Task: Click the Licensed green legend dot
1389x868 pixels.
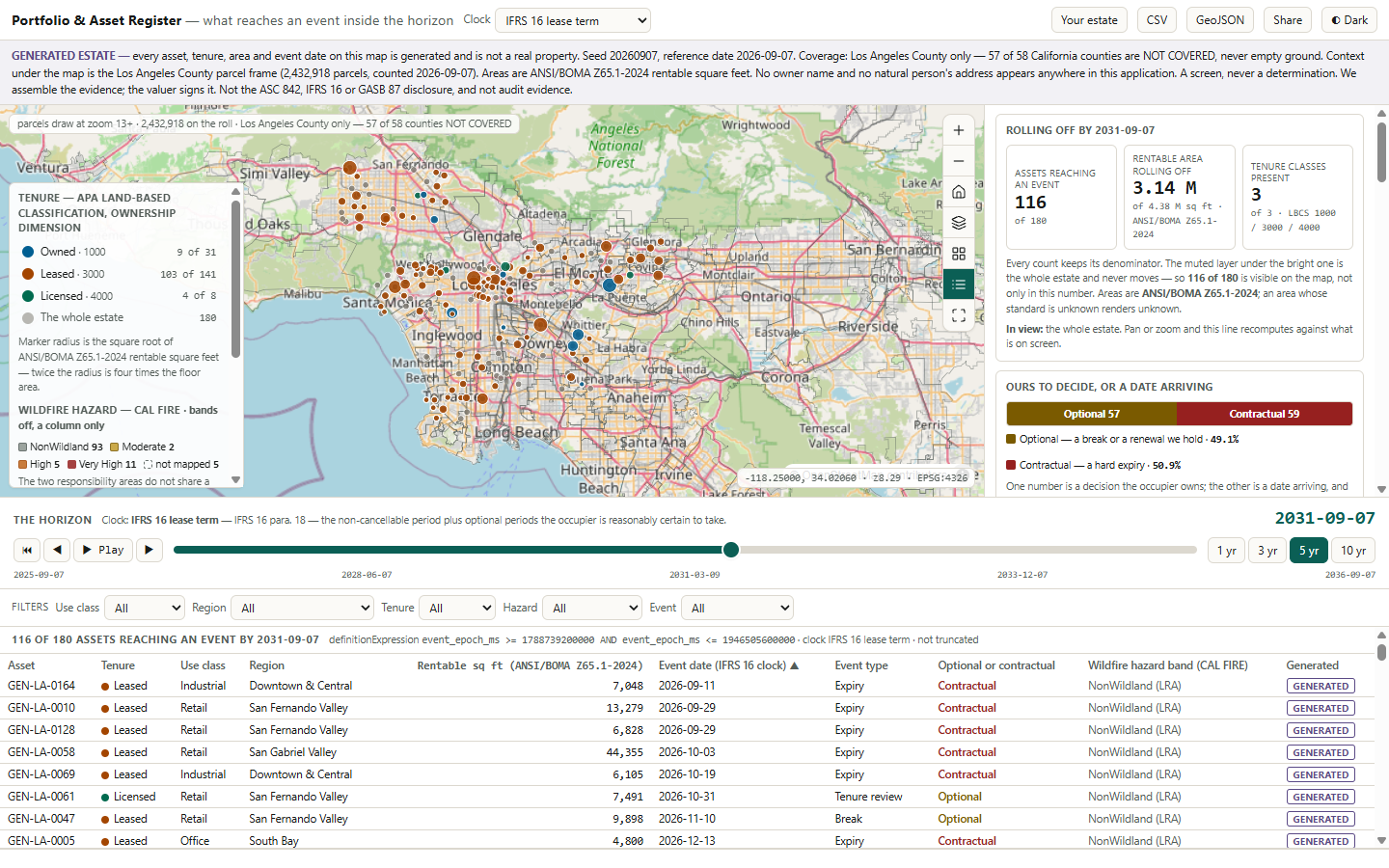Action: click(x=28, y=296)
